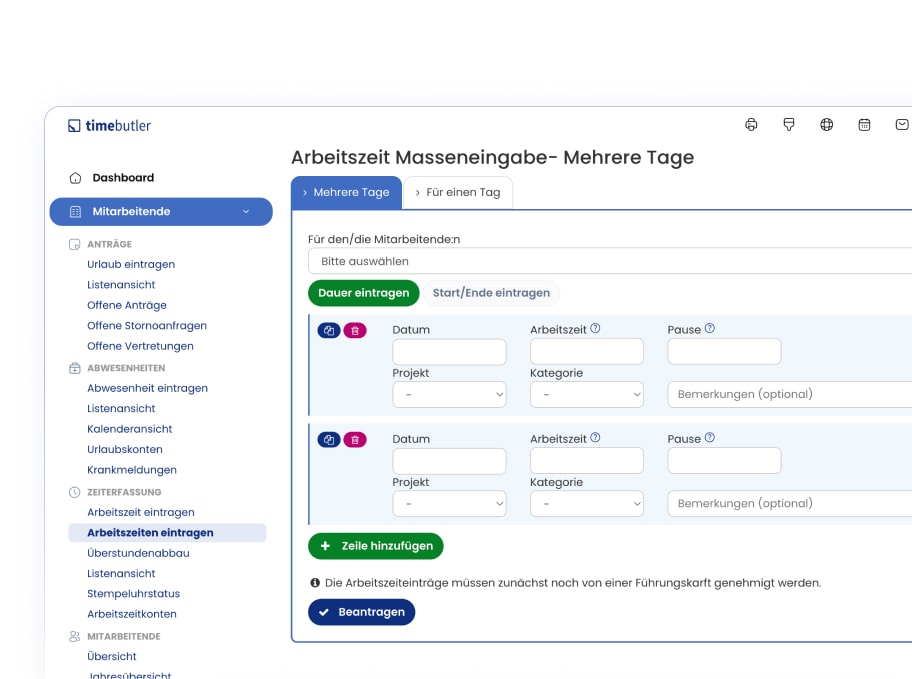Open the printer icon in the header
912x679 pixels.
751,125
